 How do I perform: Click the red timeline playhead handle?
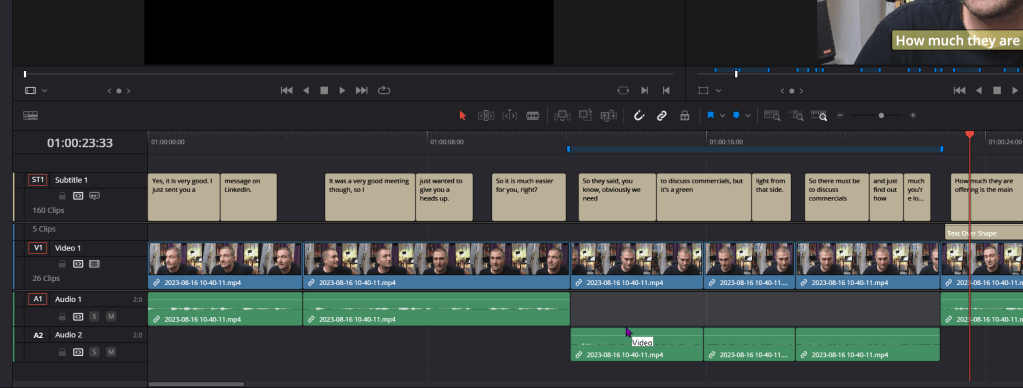970,134
